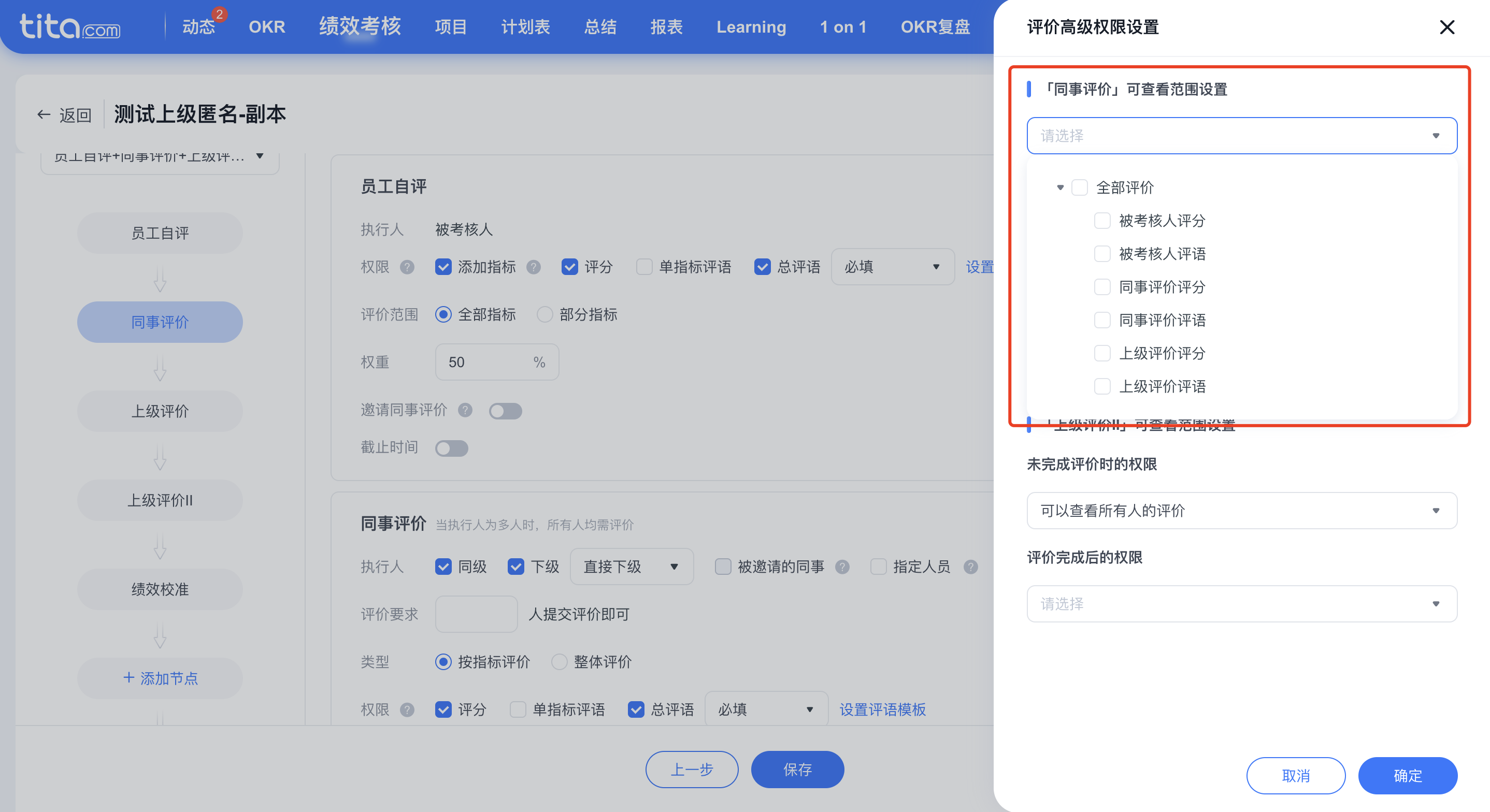Click help icon beside 被邀请的同事
Image resolution: width=1490 pixels, height=812 pixels.
tap(842, 567)
